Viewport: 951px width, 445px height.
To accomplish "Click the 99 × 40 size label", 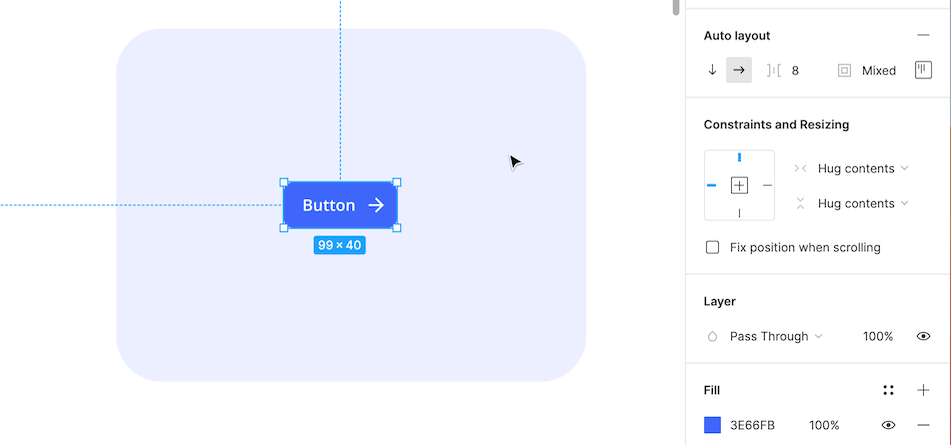I will (340, 246).
